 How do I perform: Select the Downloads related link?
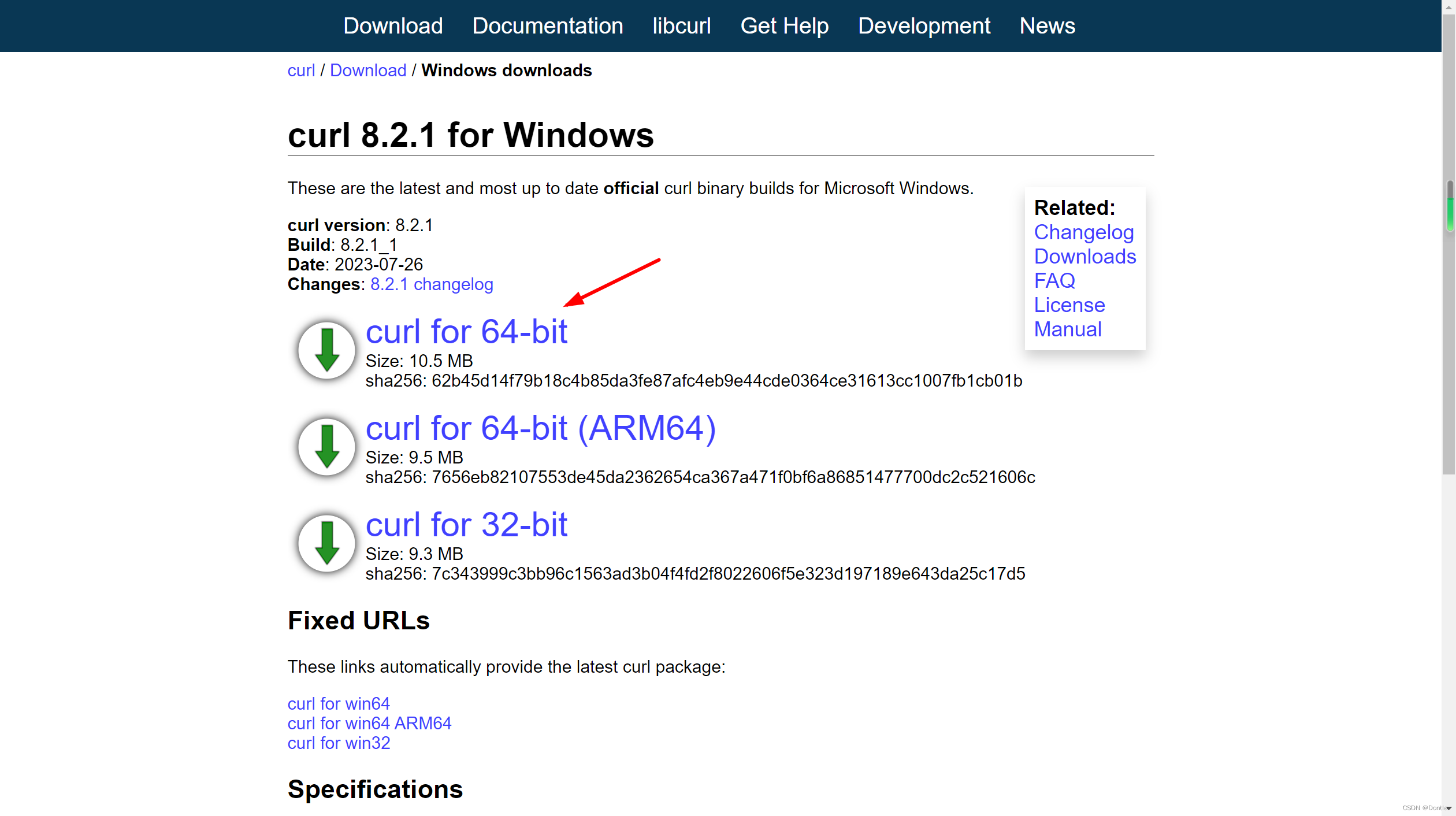tap(1085, 256)
